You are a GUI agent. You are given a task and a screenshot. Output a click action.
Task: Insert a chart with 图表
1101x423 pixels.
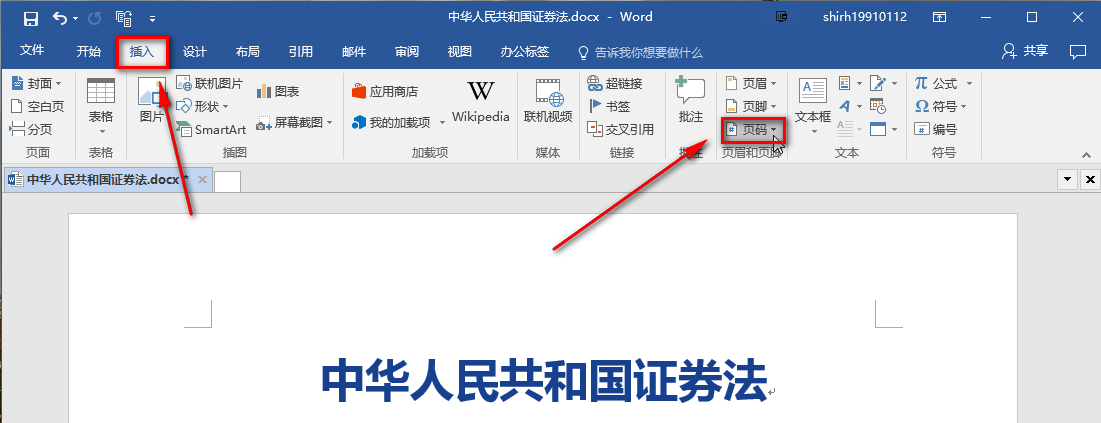[278, 91]
